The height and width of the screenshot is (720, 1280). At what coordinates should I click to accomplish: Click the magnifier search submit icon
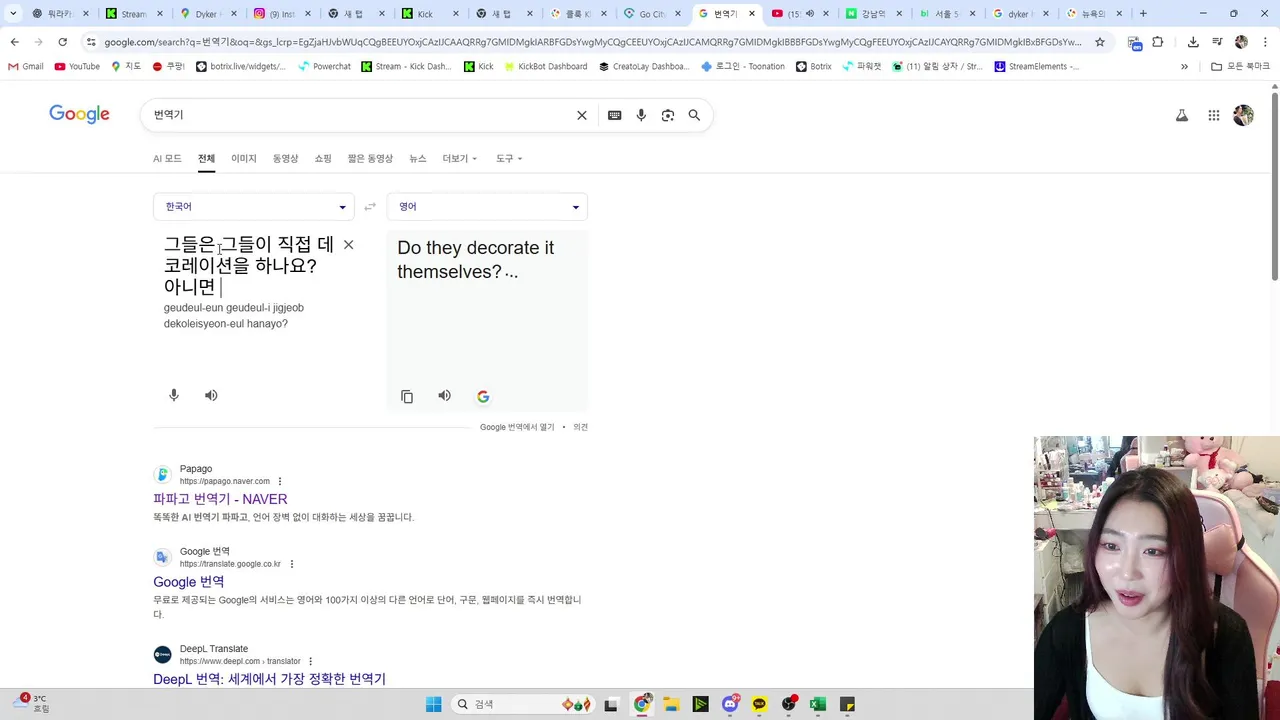click(x=694, y=115)
